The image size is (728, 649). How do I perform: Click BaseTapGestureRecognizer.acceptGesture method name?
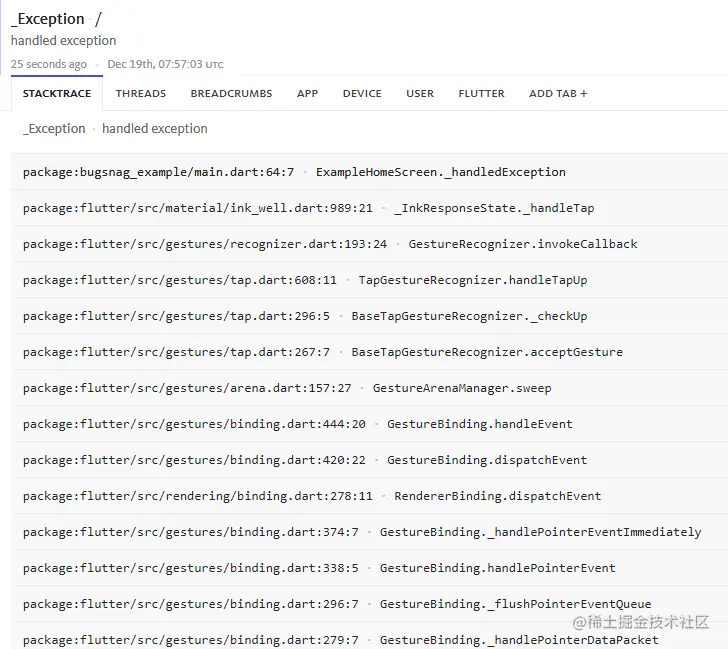click(x=487, y=352)
